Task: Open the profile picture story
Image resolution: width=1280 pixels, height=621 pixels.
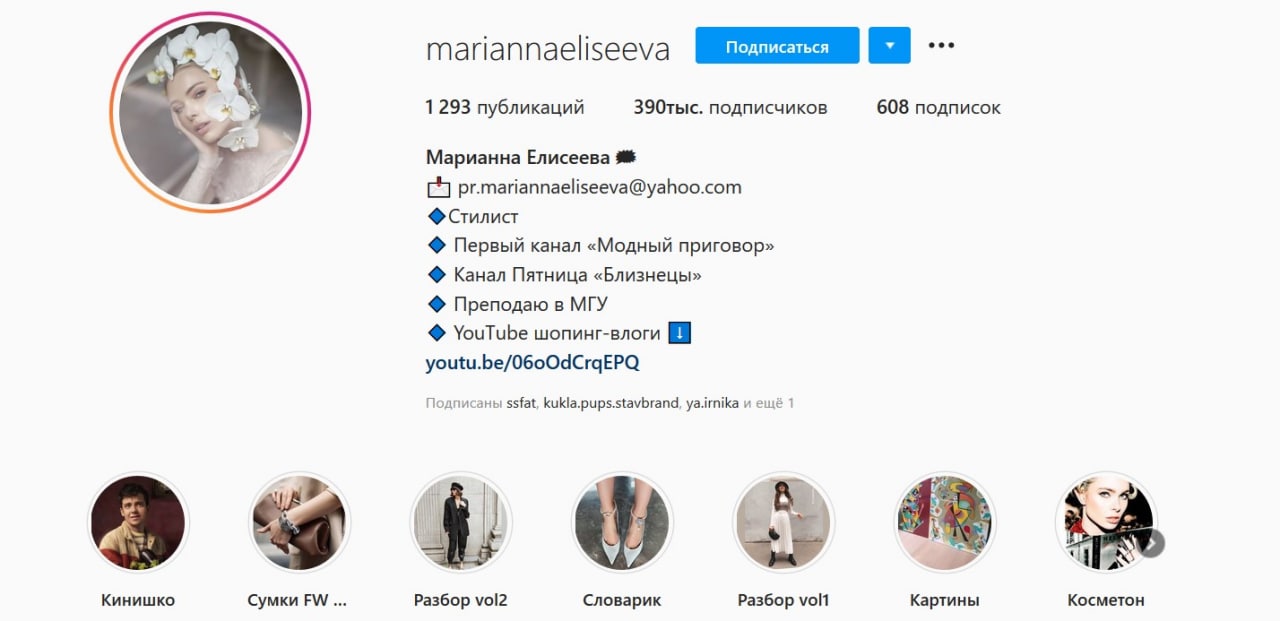Action: pos(210,112)
